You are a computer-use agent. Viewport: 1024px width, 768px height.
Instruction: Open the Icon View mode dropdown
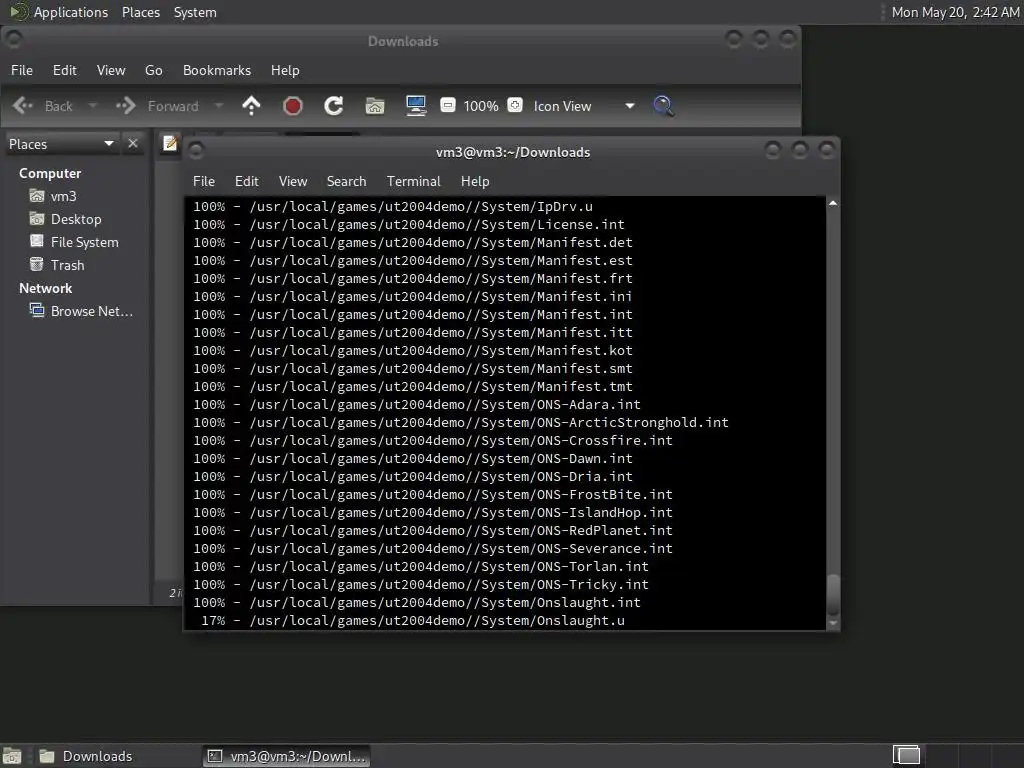click(584, 106)
